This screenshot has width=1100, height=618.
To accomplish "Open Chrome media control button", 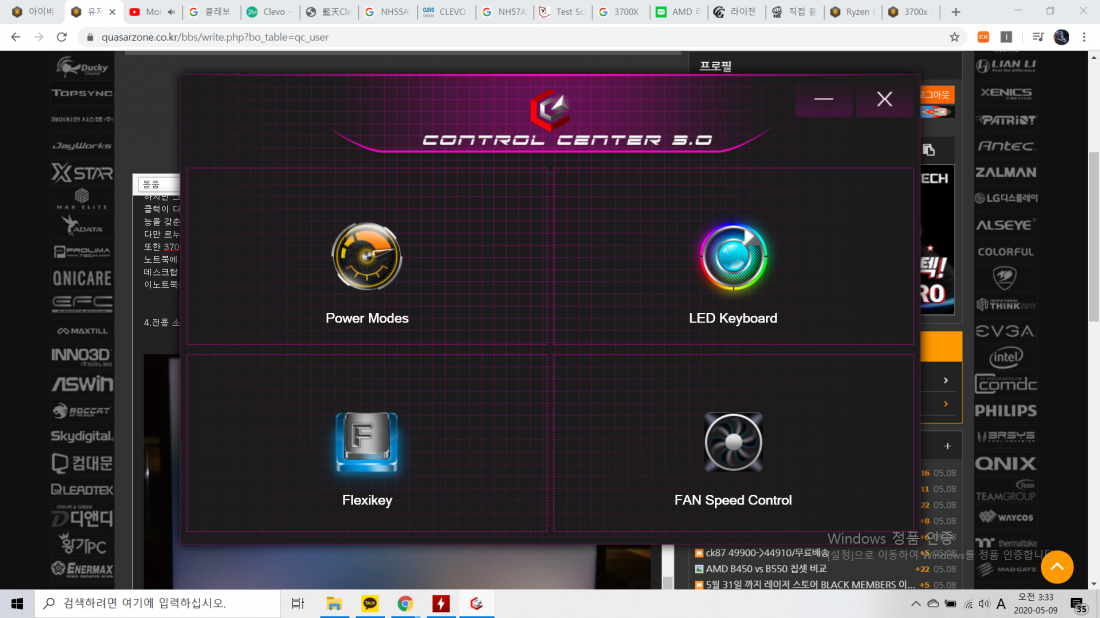I will point(1038,37).
